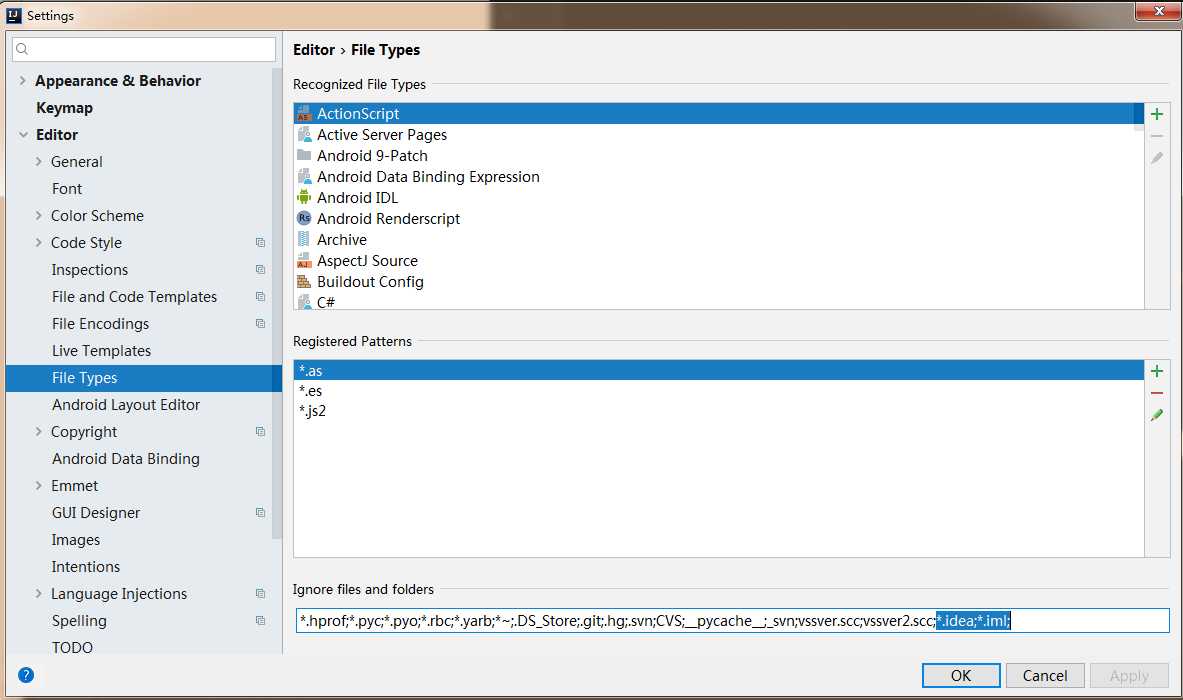Screen dimensions: 1183x700
Task: Edit the registered pattern with pencil icon
Action: click(x=1157, y=415)
